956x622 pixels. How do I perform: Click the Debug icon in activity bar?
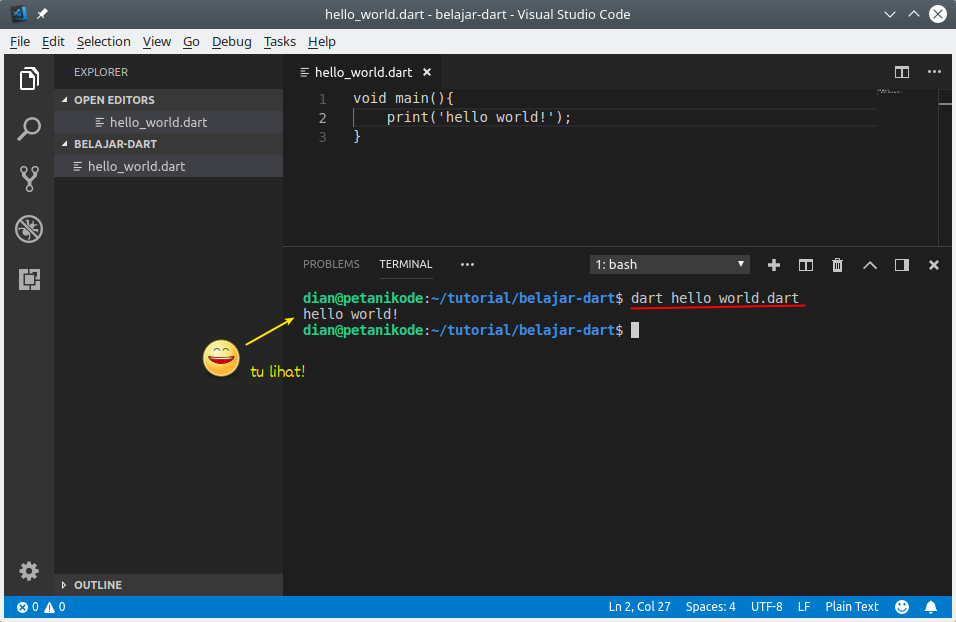[29, 229]
